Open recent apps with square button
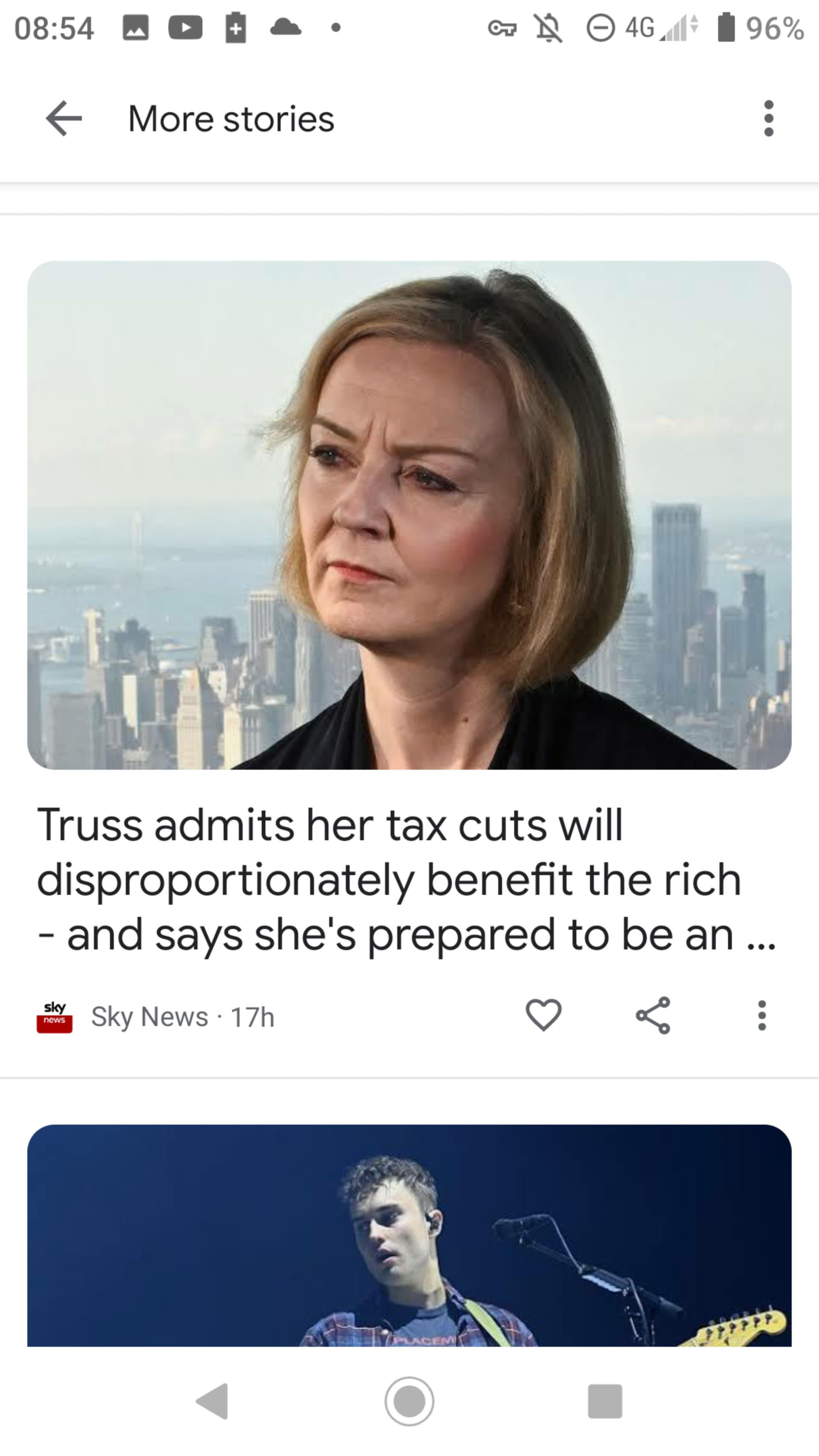Viewport: 819px width, 1456px height. (x=605, y=1401)
